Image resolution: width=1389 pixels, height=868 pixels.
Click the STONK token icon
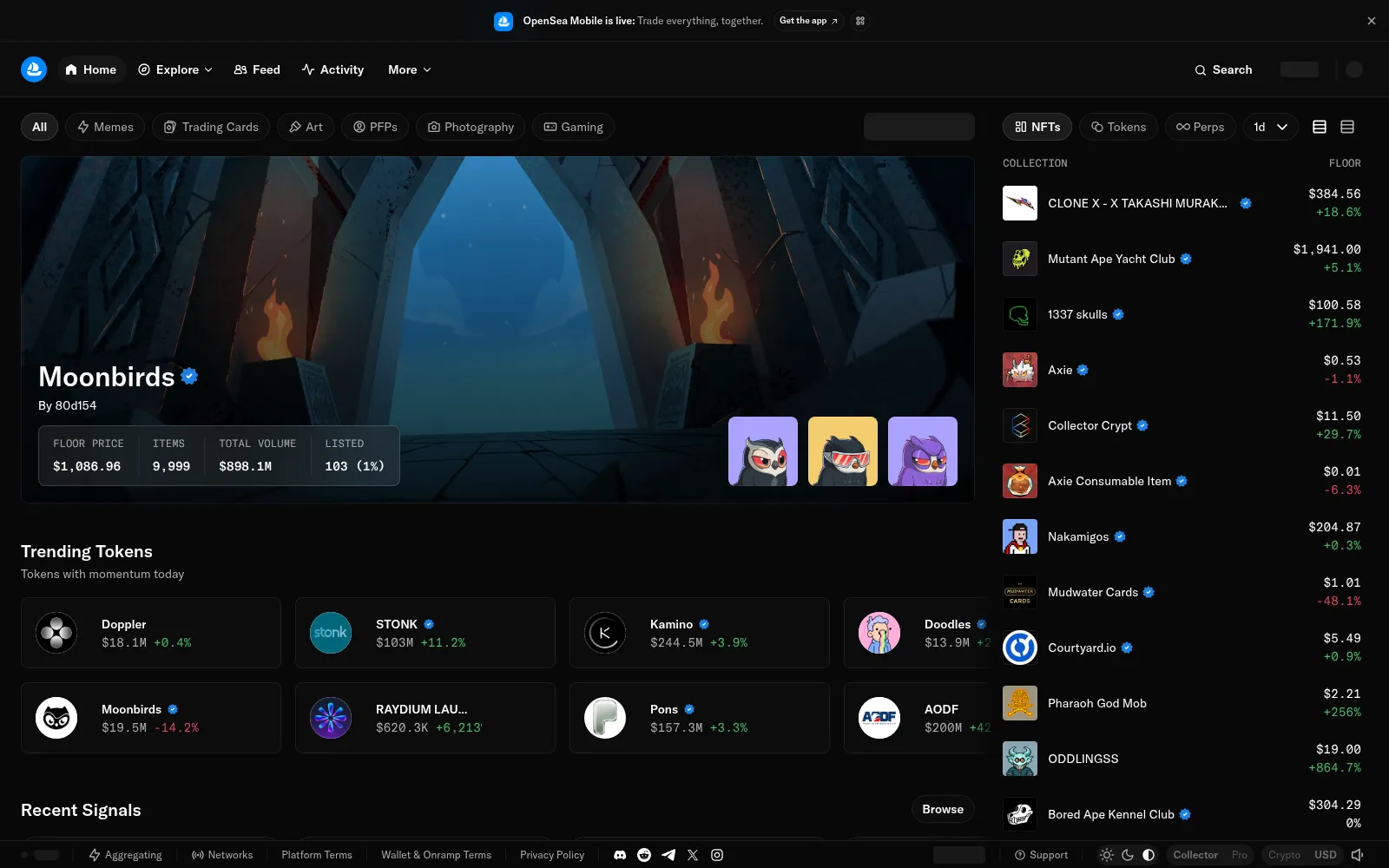click(x=331, y=633)
